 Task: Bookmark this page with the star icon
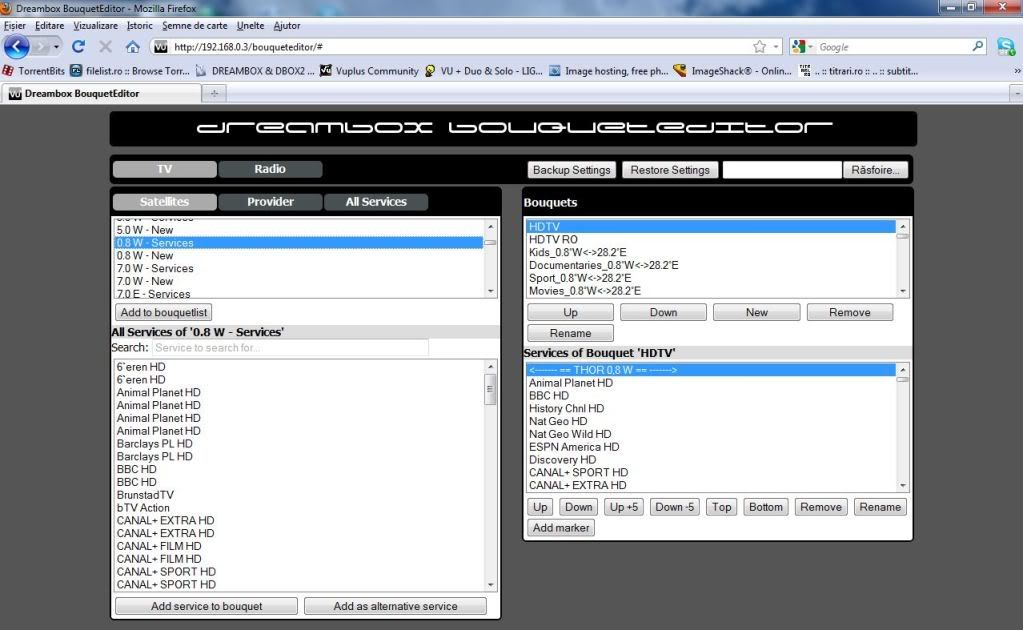click(x=760, y=47)
